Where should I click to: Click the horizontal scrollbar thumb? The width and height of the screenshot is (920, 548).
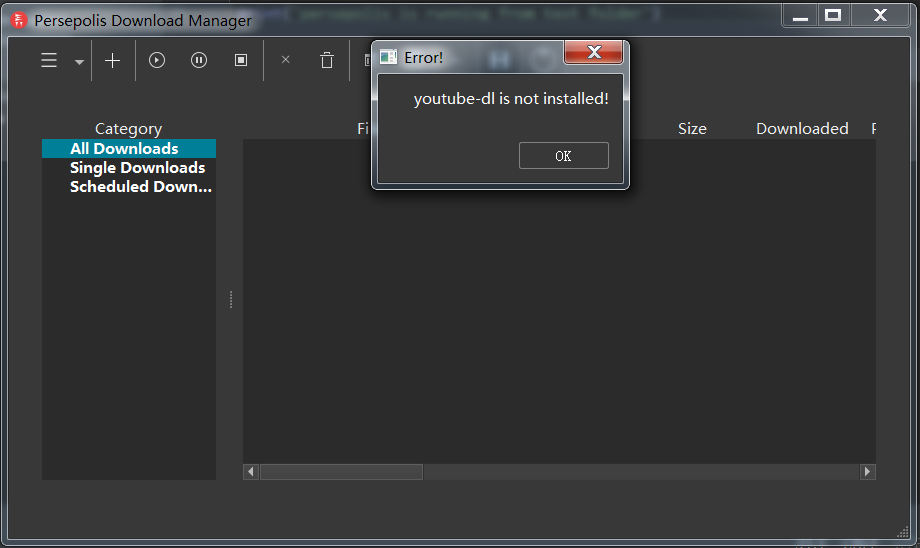[x=341, y=472]
